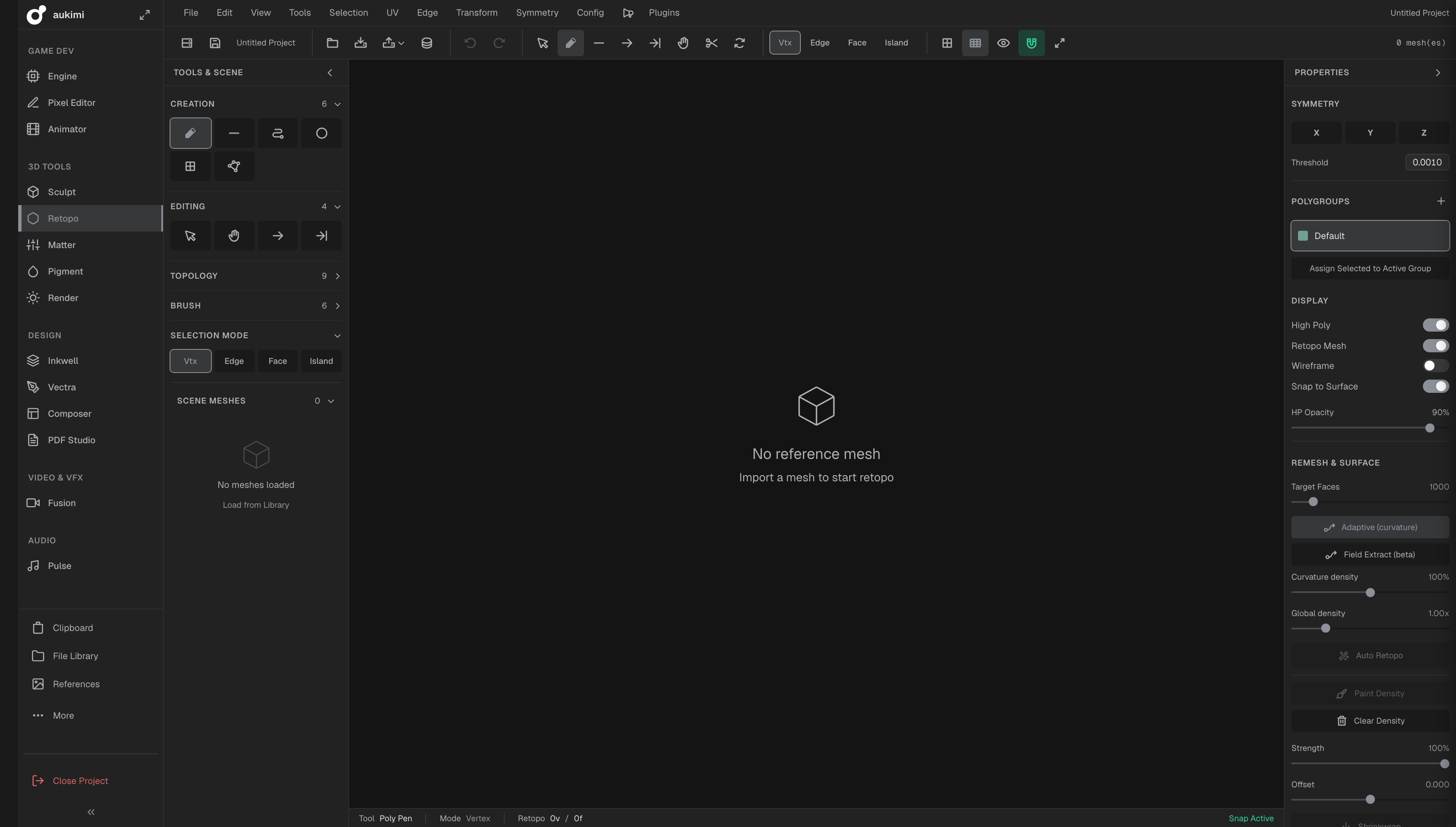Viewport: 1456px width, 827px height.
Task: Select the hand grab tool in Editing
Action: click(234, 236)
